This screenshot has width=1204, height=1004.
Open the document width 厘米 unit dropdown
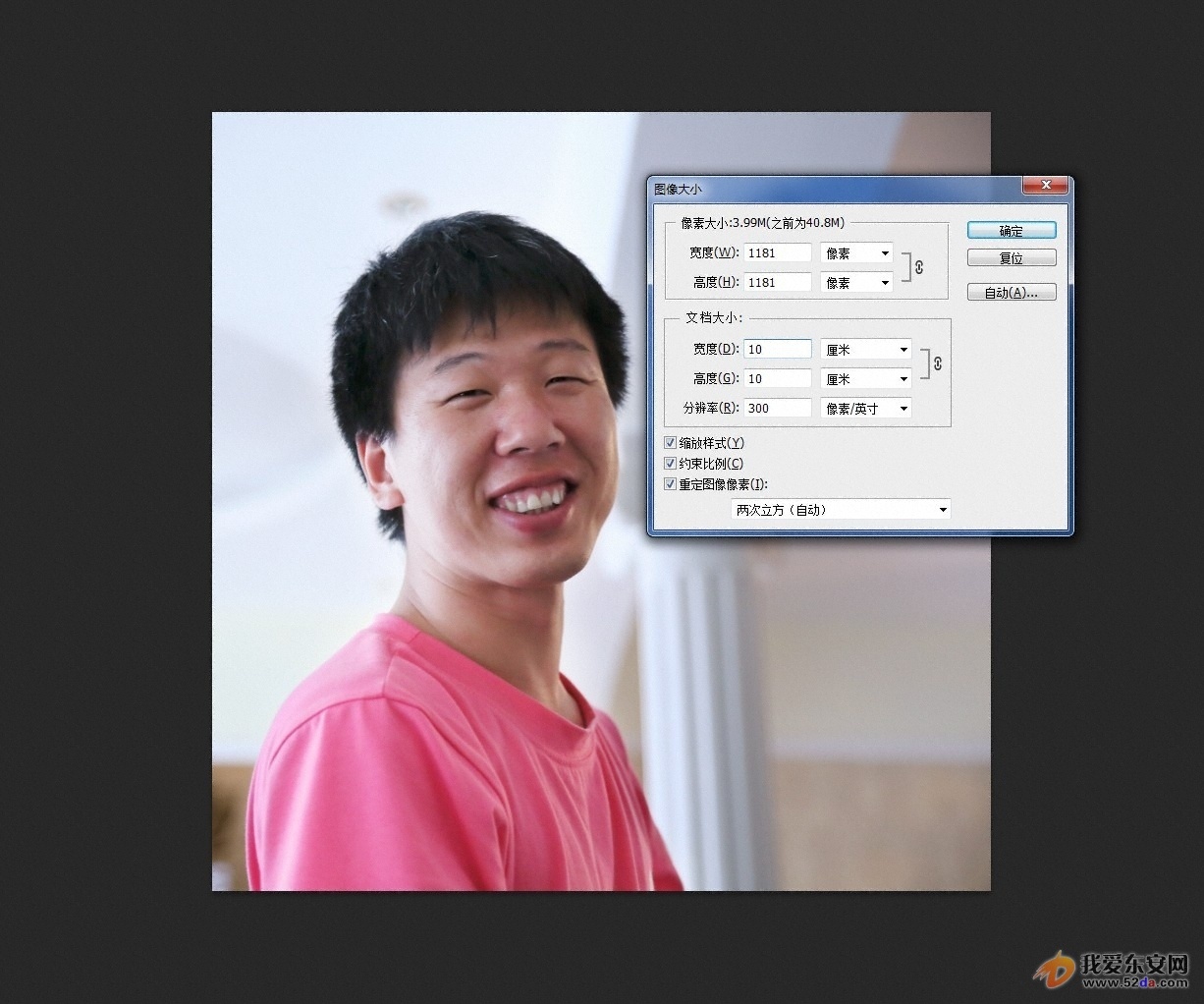(865, 350)
